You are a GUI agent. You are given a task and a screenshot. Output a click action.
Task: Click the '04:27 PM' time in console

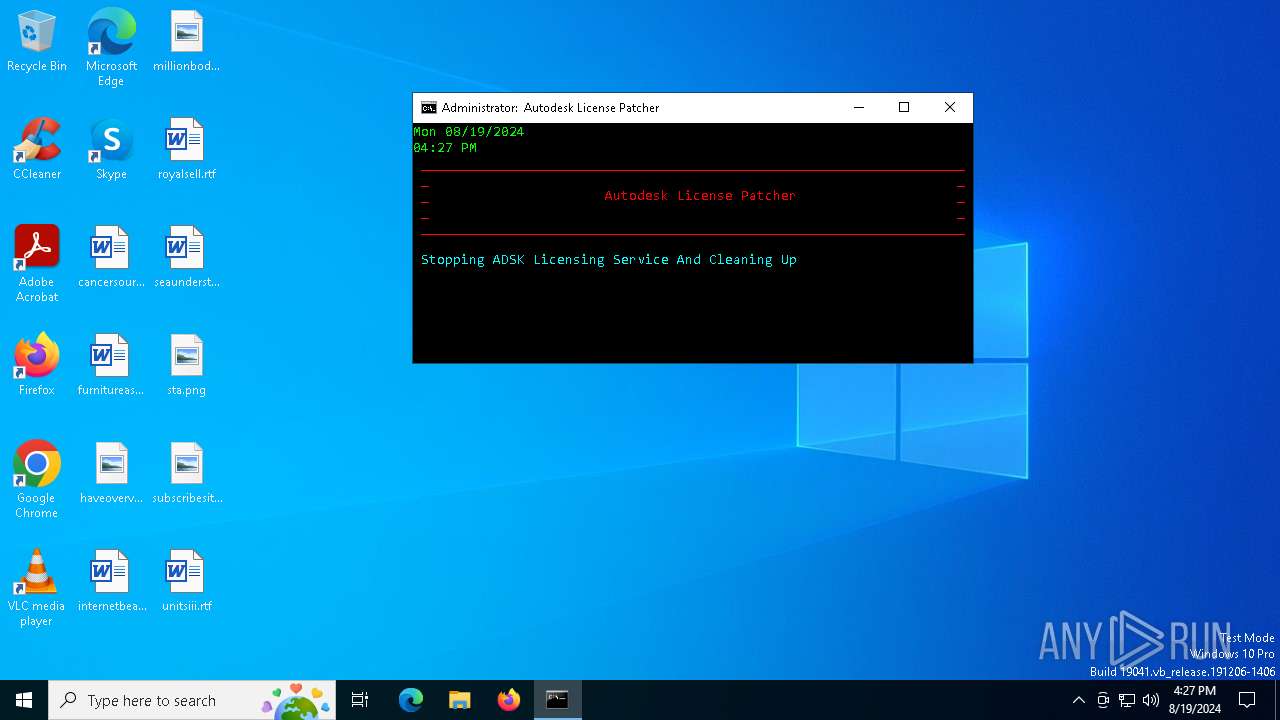pyautogui.click(x=445, y=148)
